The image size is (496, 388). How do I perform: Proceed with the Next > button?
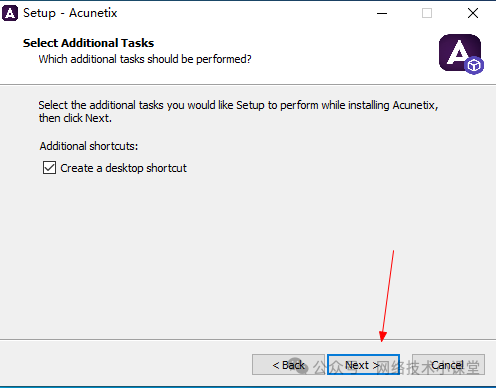point(363,365)
